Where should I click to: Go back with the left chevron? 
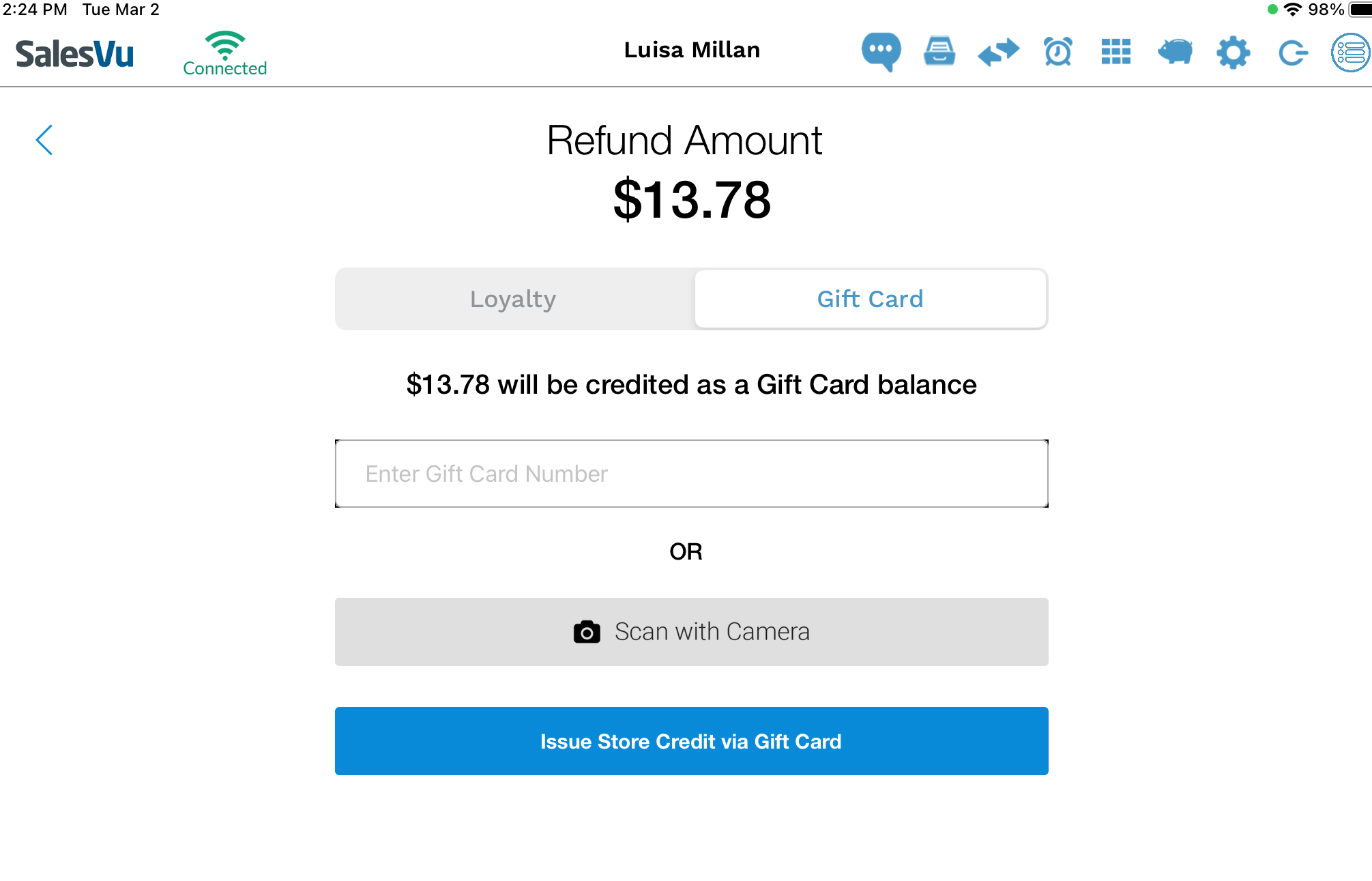tap(44, 140)
